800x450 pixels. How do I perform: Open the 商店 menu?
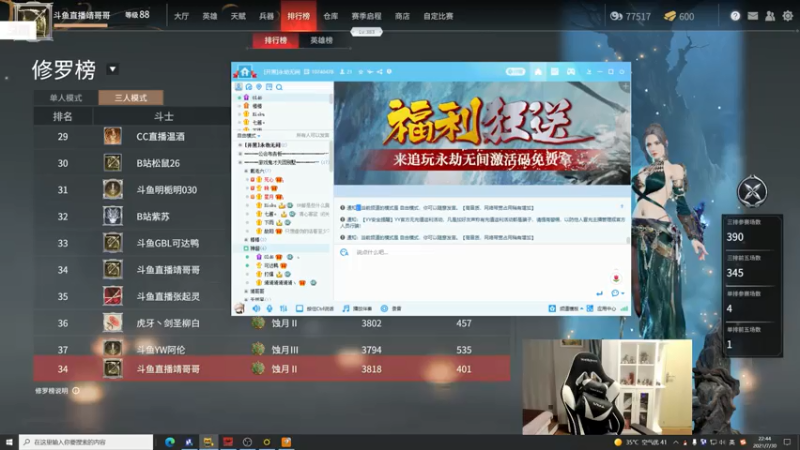(402, 16)
